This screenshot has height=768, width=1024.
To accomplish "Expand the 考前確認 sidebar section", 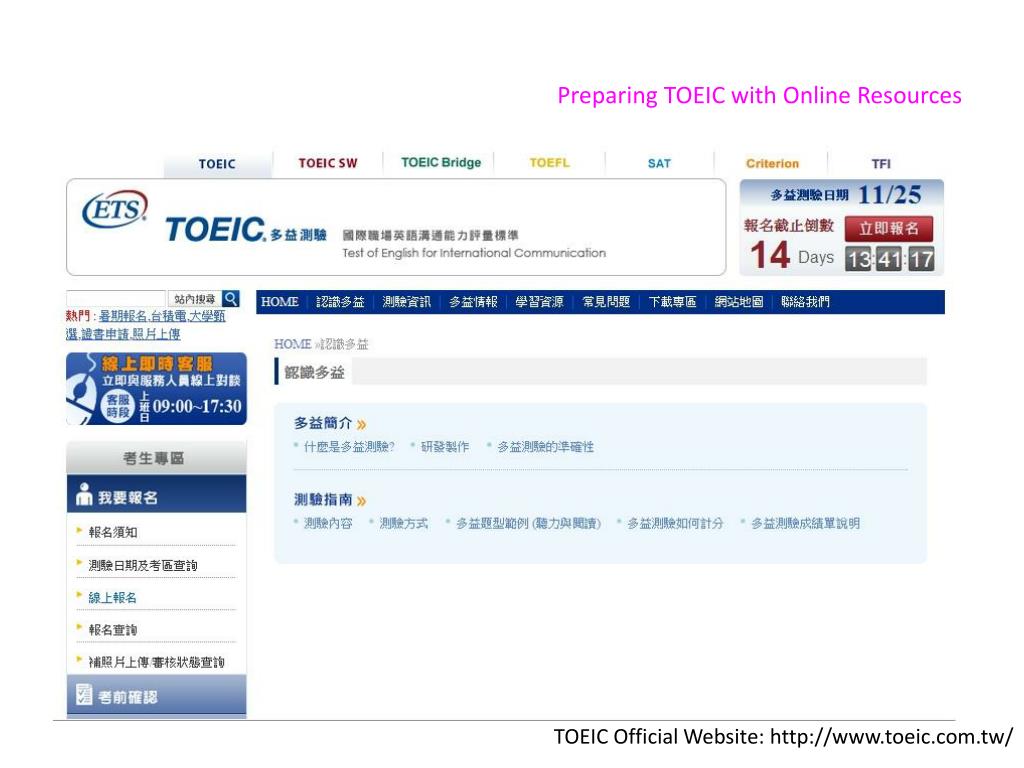I will pos(157,695).
